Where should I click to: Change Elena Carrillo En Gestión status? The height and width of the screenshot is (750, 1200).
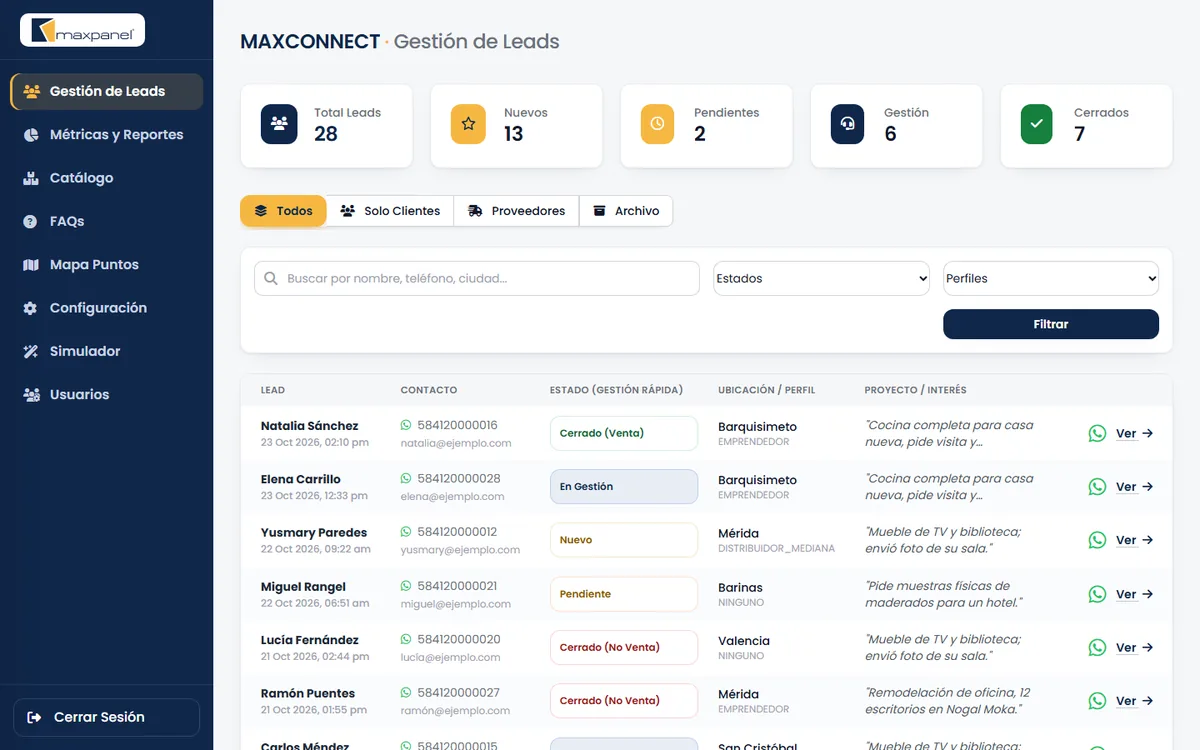click(624, 486)
